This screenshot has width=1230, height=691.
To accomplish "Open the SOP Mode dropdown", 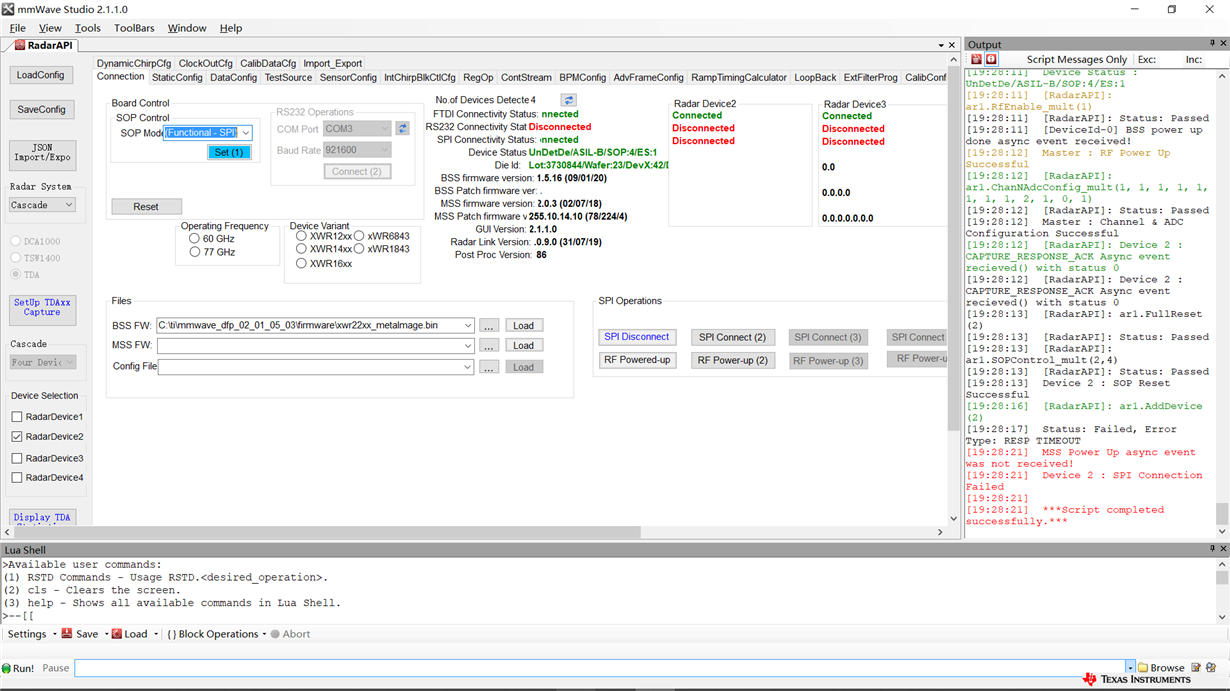I will [246, 133].
